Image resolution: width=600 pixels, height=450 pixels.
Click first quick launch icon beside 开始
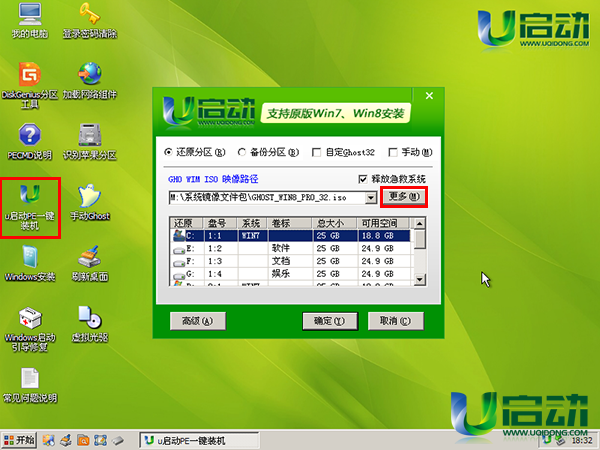[49, 440]
